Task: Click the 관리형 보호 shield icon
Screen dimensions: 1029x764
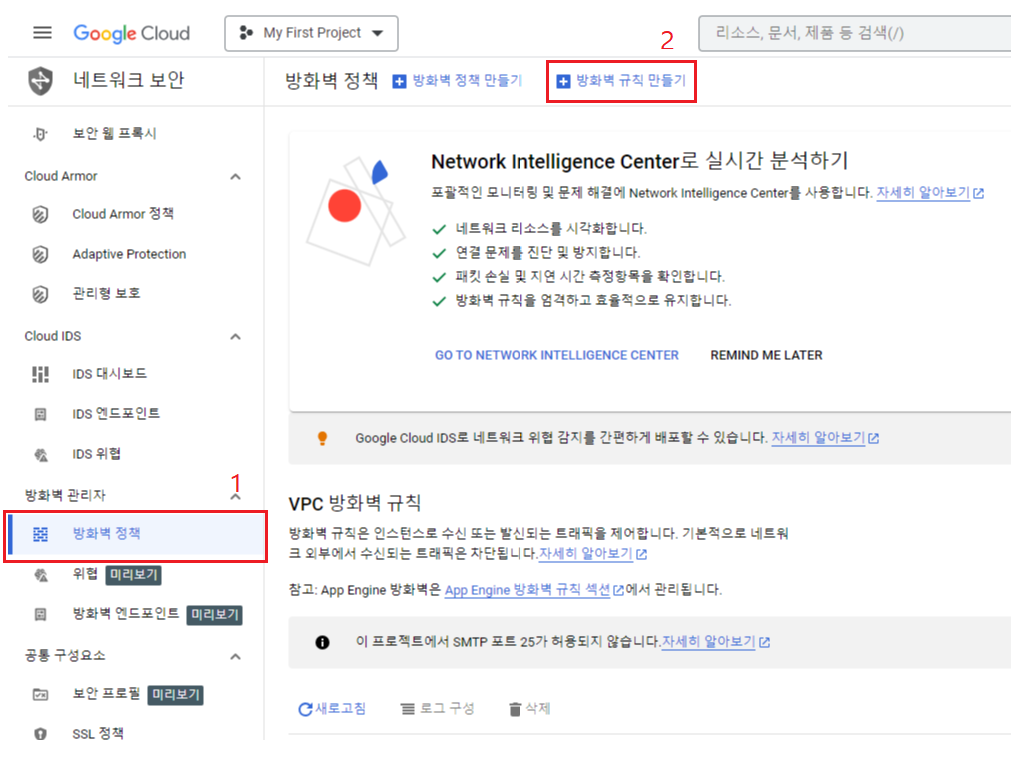Action: tap(40, 294)
